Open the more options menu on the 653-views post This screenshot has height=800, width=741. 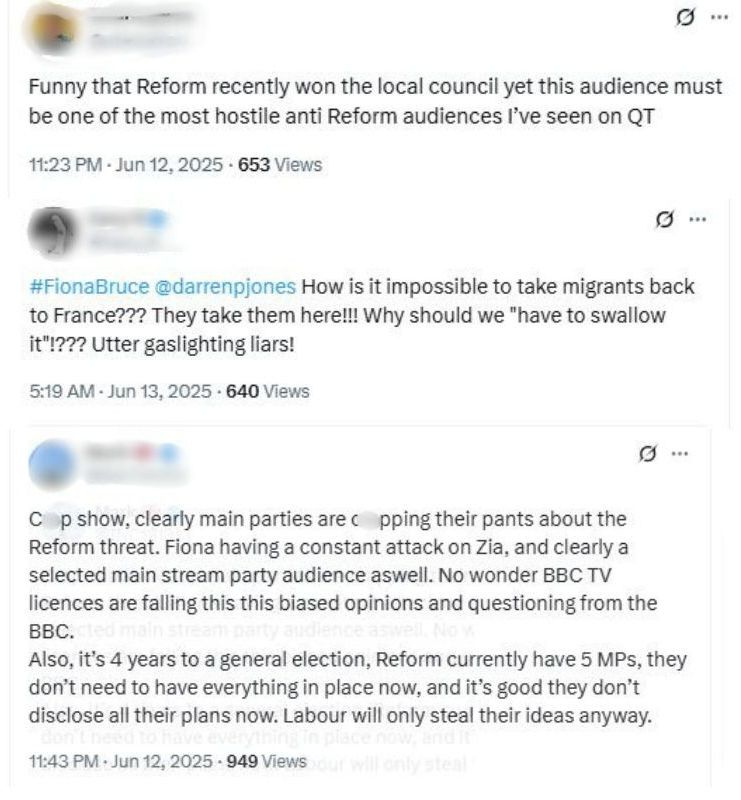[x=717, y=19]
